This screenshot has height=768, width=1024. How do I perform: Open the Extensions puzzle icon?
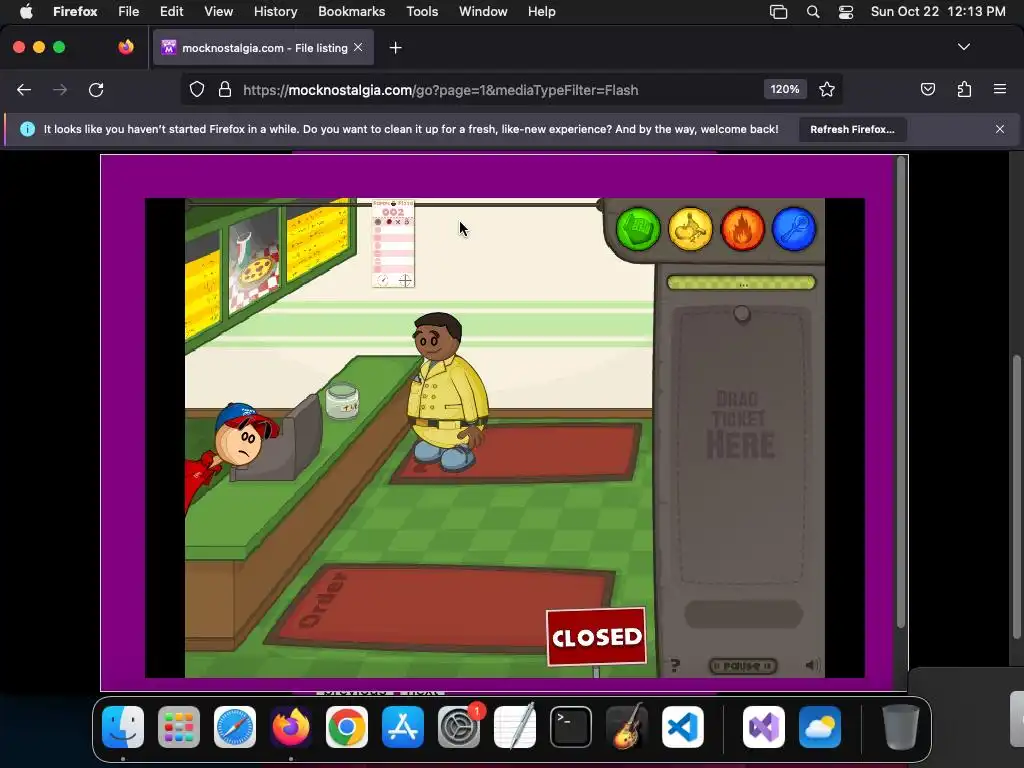(964, 89)
